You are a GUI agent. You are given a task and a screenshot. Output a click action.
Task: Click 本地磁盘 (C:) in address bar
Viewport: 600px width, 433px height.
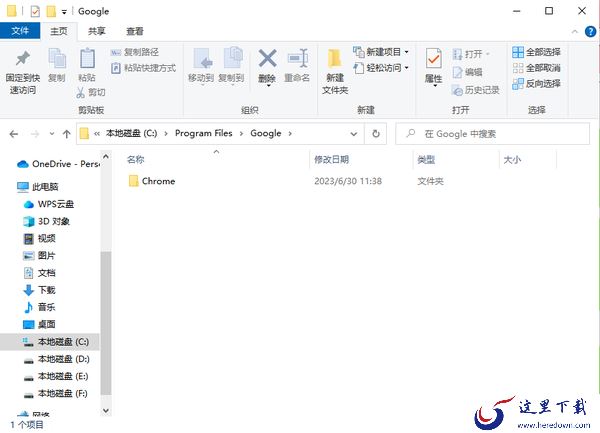(x=131, y=133)
